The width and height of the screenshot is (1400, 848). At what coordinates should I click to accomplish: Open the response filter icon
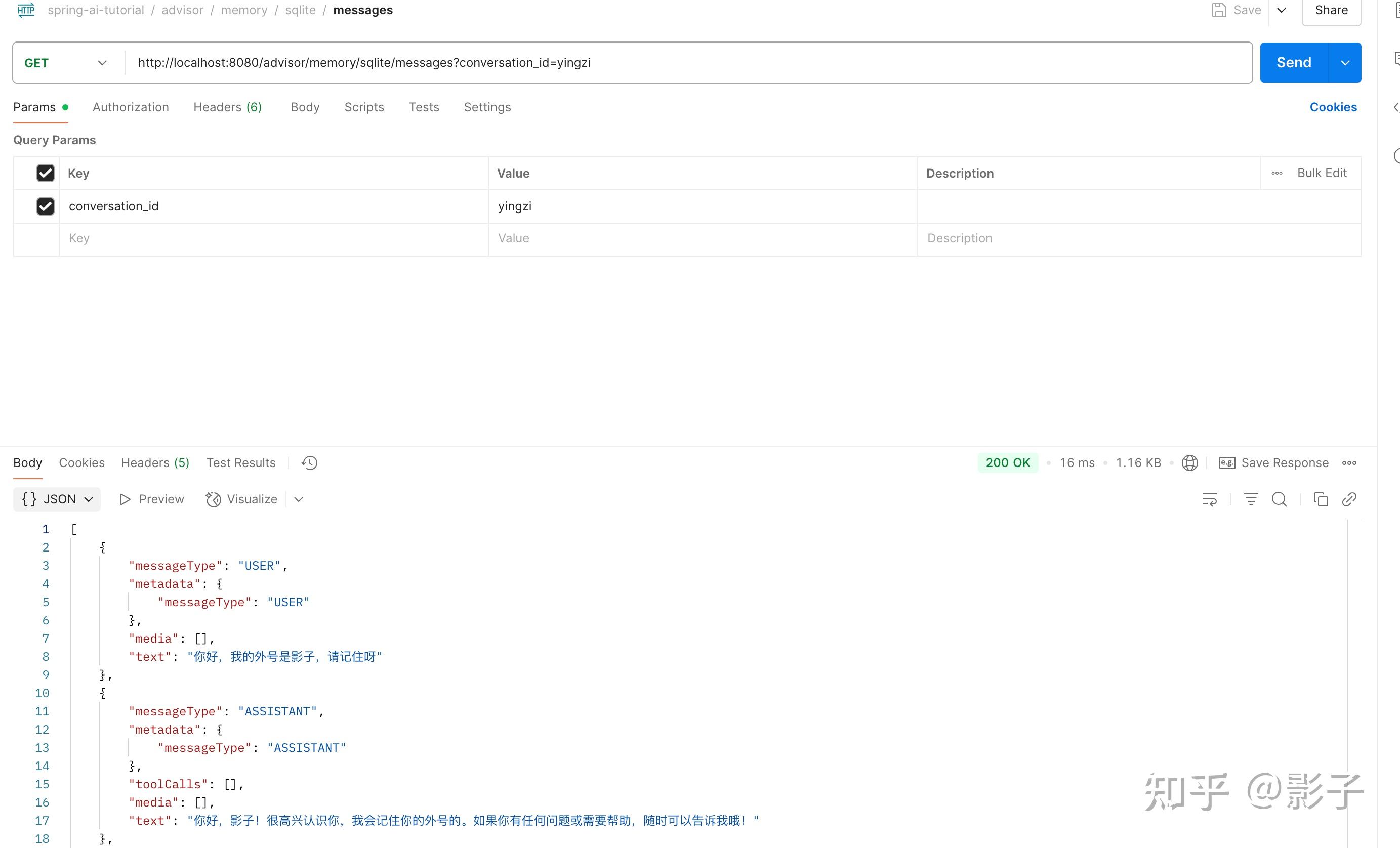[x=1251, y=499]
